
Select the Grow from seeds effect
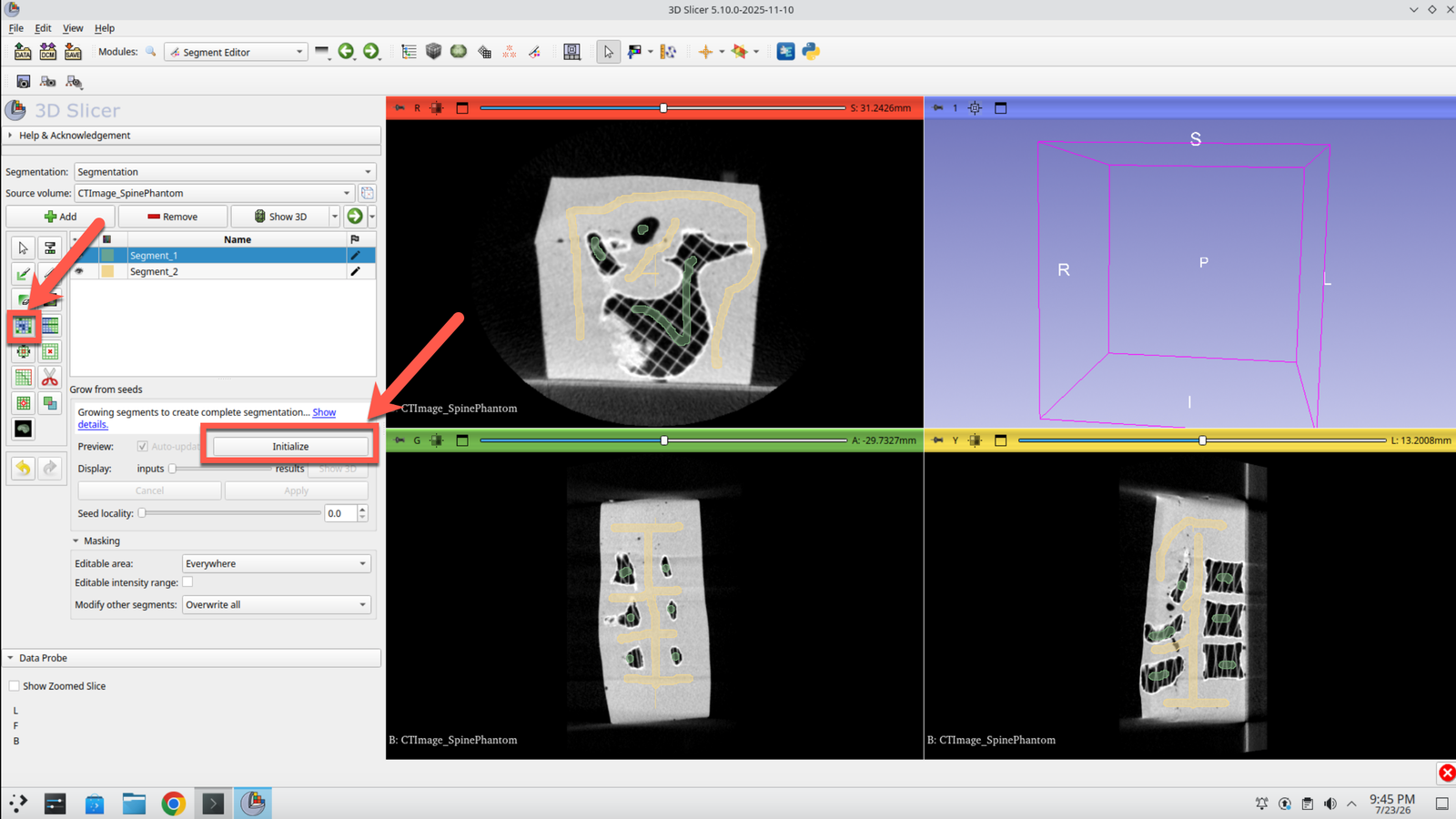24,326
